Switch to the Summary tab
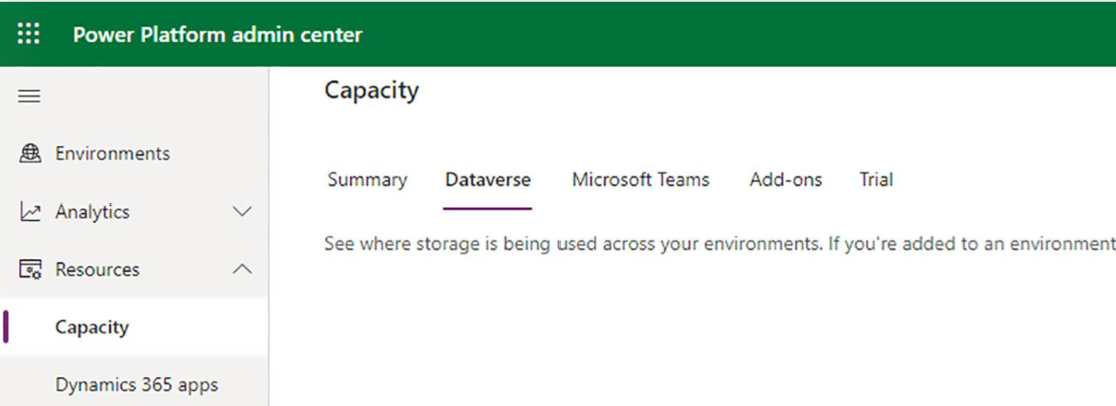1116x406 pixels. (367, 179)
